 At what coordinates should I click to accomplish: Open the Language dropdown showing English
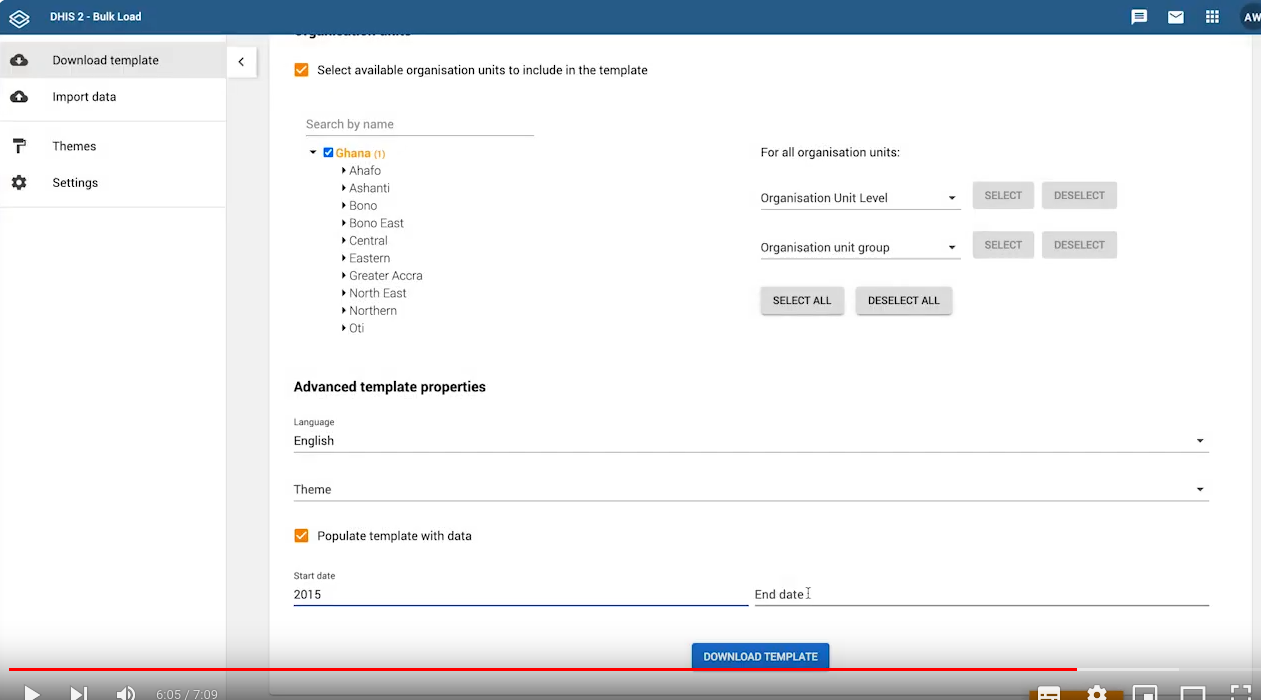[750, 441]
